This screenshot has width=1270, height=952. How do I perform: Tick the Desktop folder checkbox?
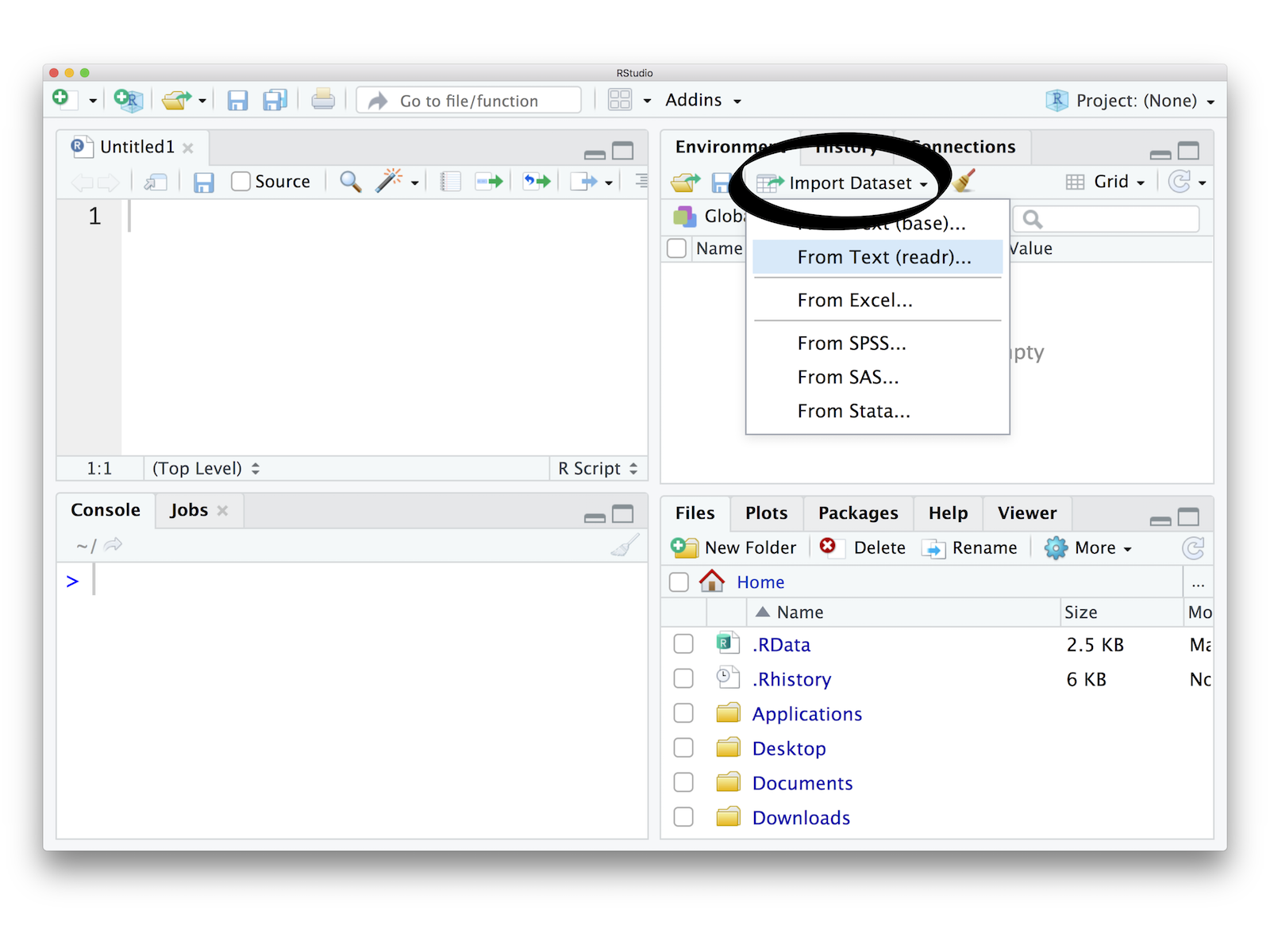click(x=683, y=748)
